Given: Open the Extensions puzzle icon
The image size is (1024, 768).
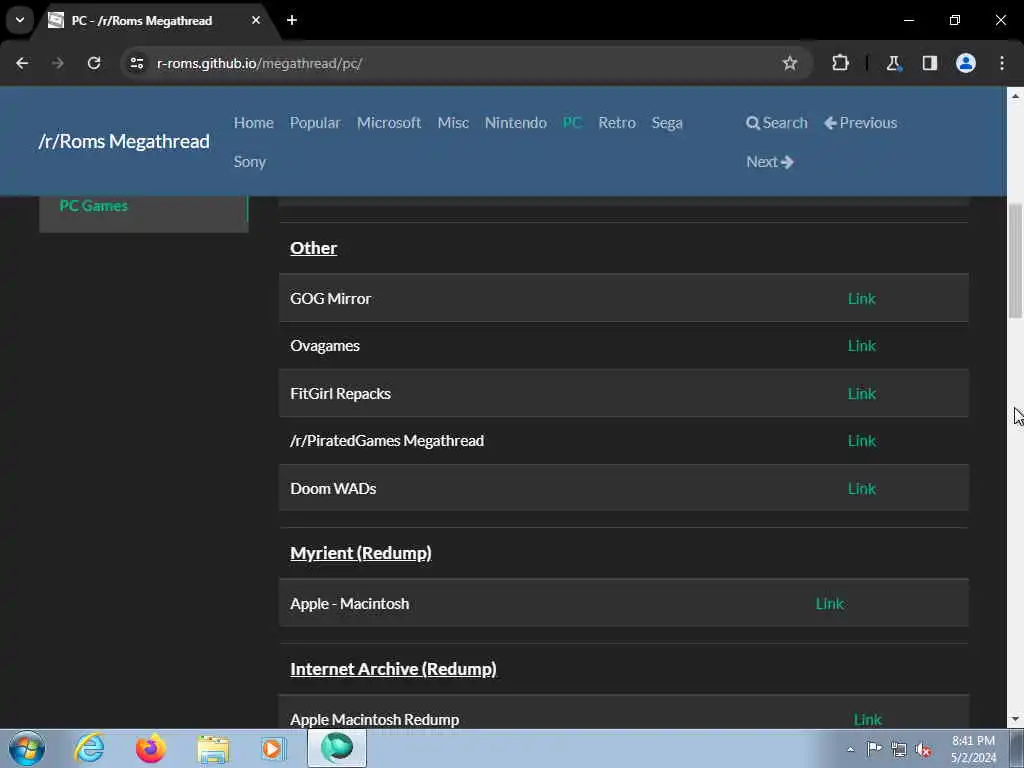Looking at the screenshot, I should [x=840, y=63].
